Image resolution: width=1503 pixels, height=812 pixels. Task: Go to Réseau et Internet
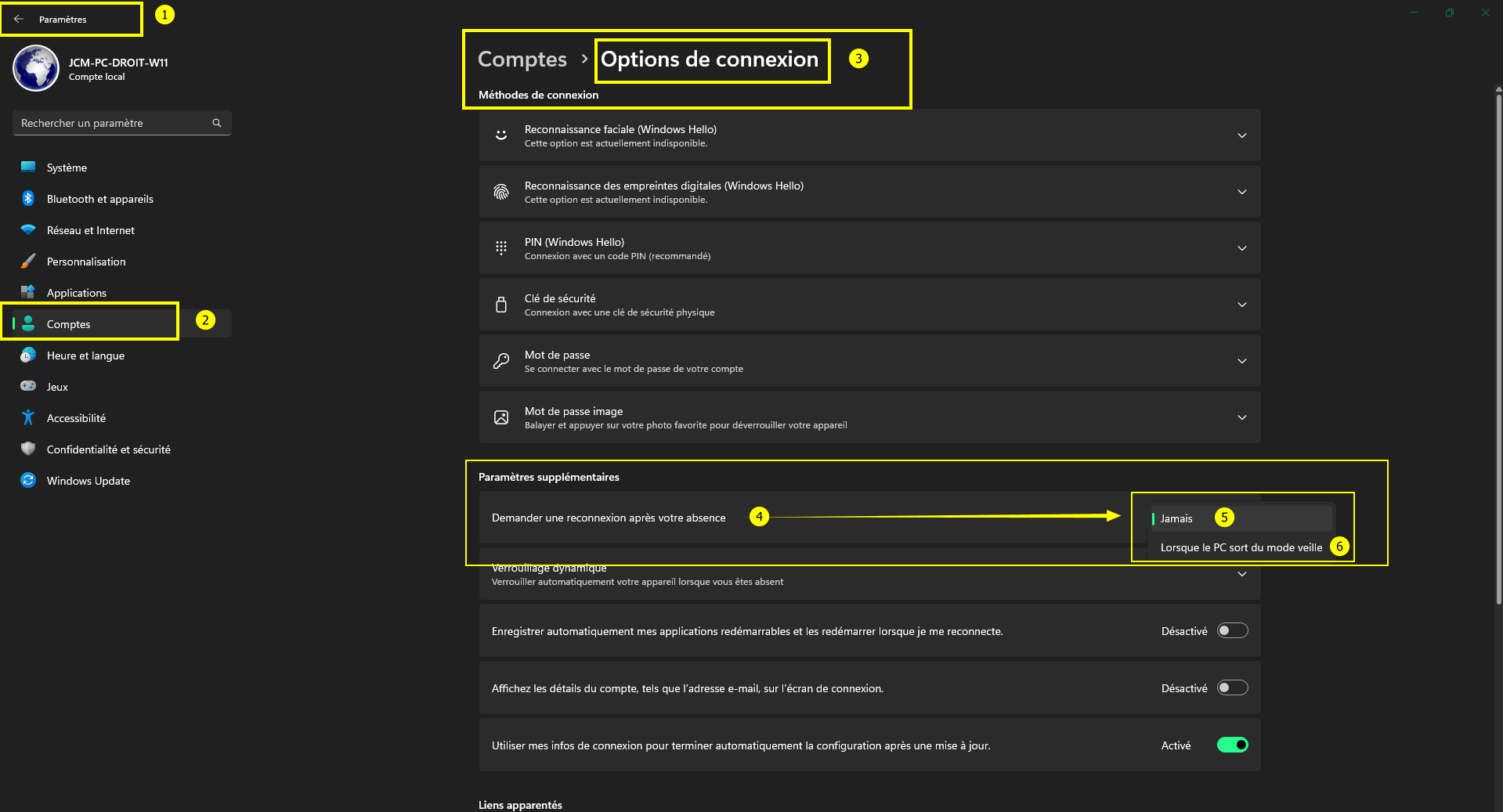(122, 230)
